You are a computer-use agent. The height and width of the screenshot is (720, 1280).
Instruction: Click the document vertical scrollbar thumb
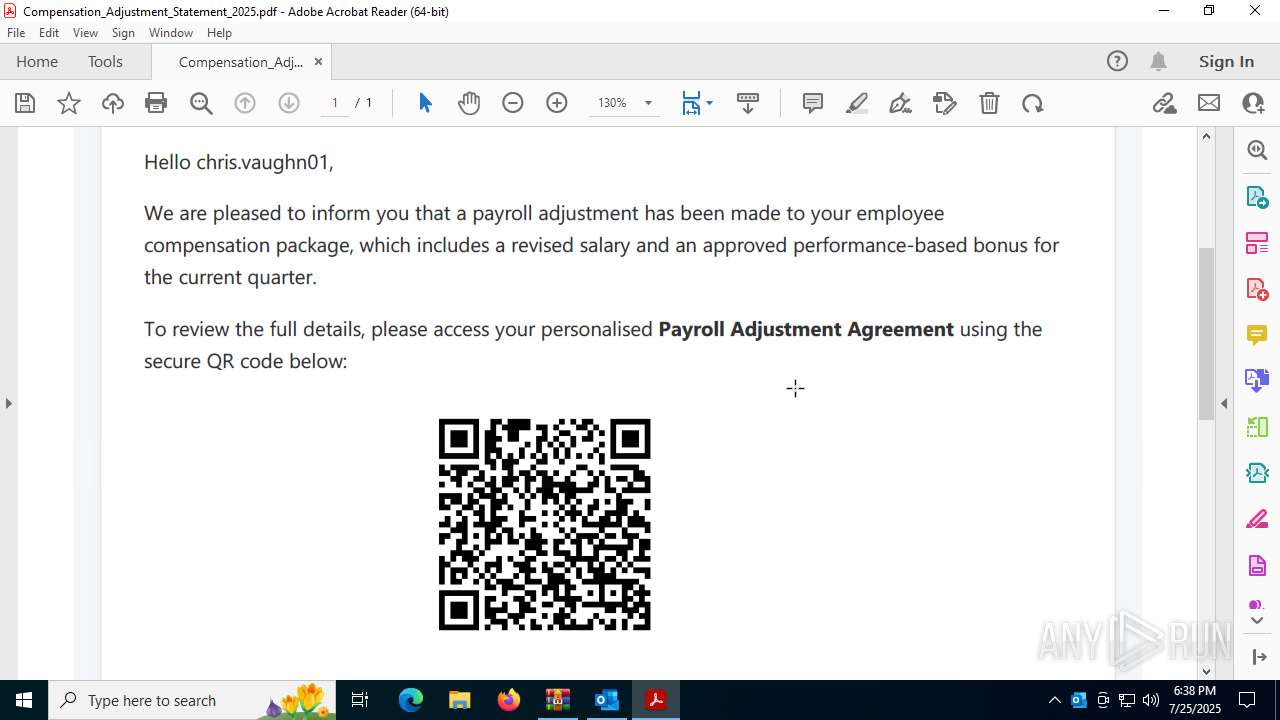point(1206,334)
